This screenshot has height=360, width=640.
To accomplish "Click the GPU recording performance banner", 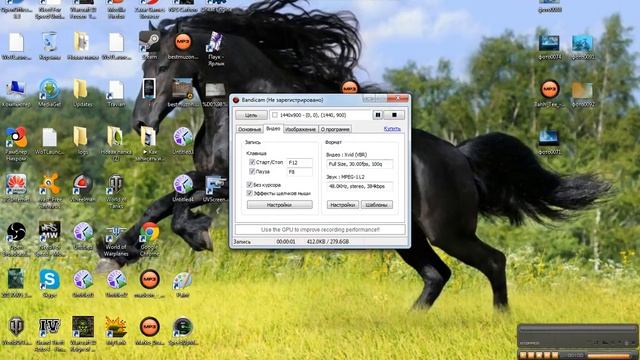I will 320,229.
